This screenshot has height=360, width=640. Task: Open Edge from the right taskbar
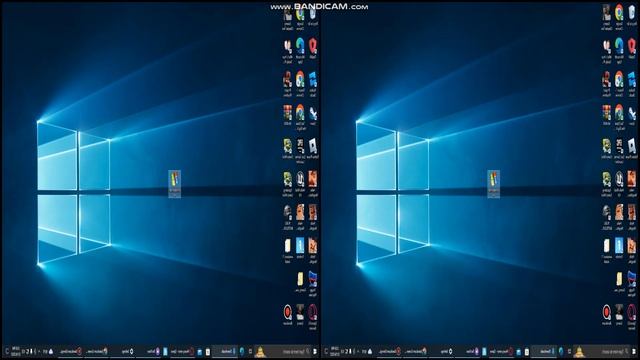(x=561, y=351)
